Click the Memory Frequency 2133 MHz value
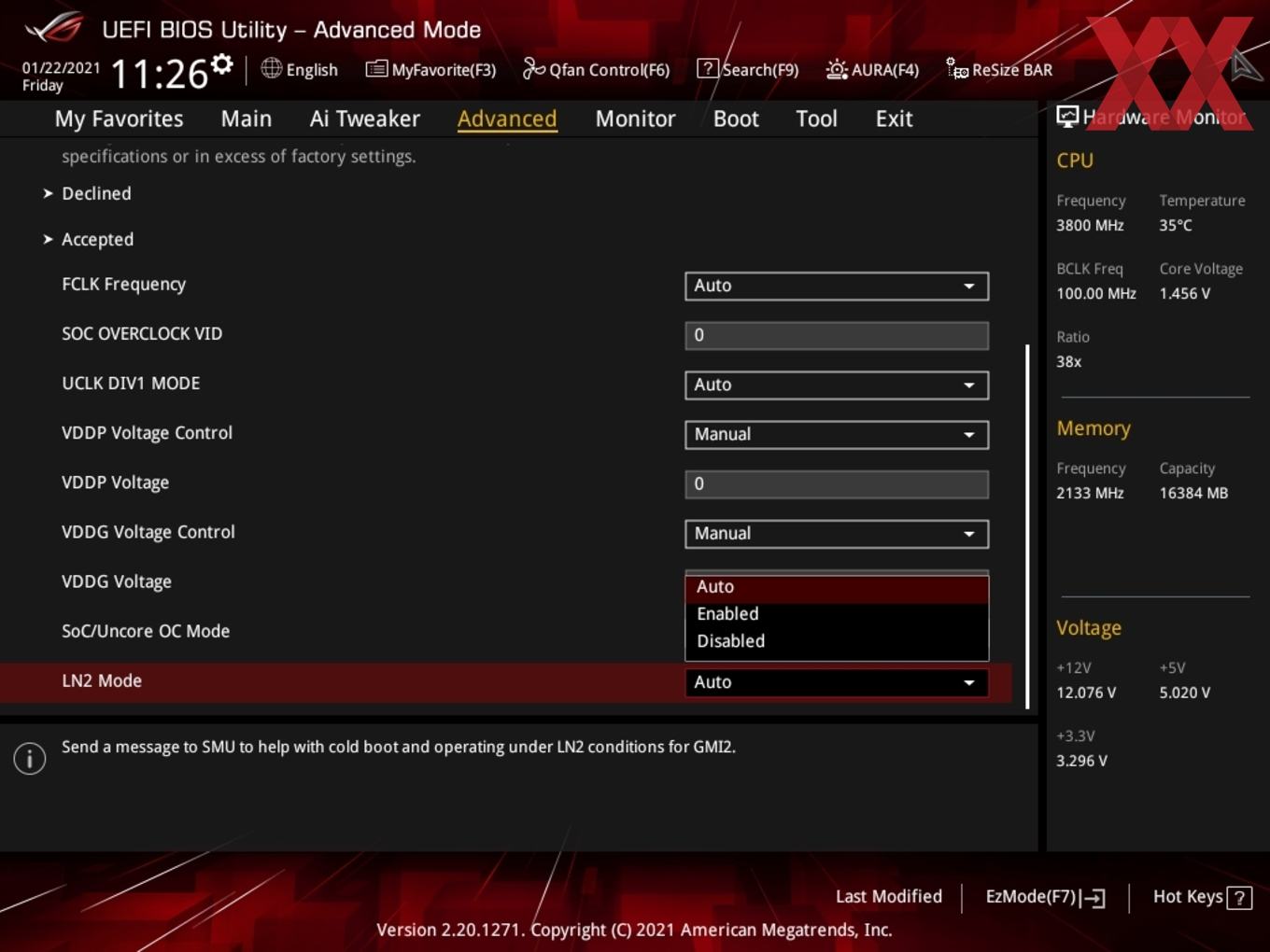Image resolution: width=1270 pixels, height=952 pixels. click(x=1090, y=493)
